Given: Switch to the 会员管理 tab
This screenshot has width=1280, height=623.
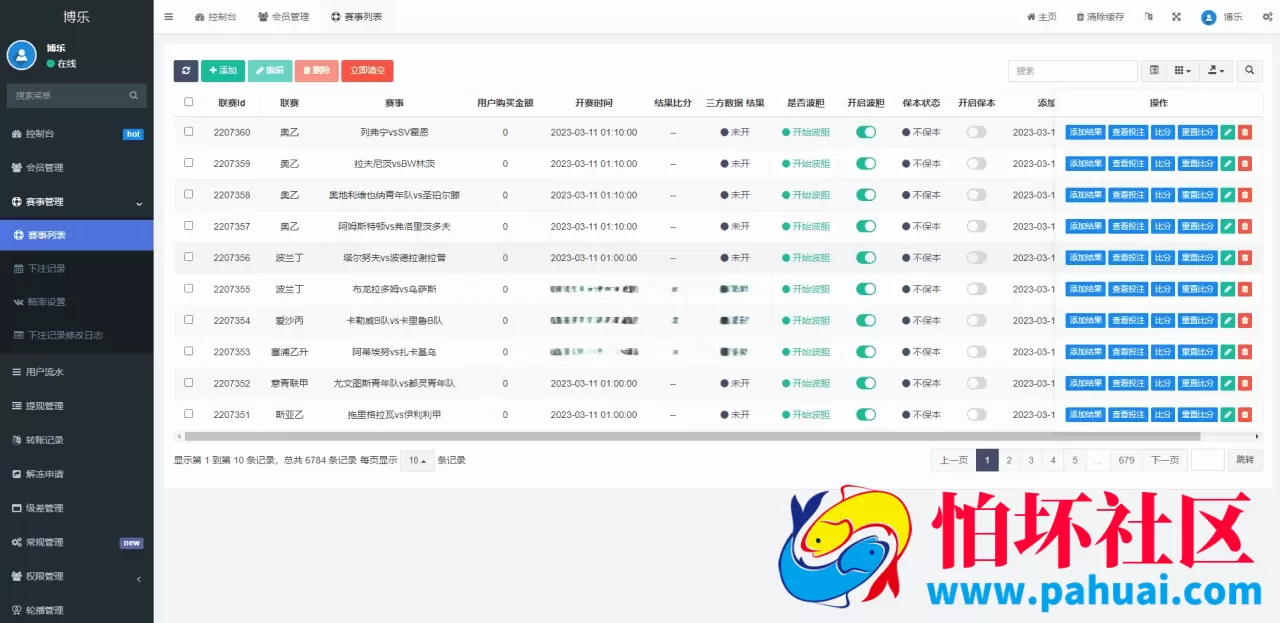Looking at the screenshot, I should click(283, 17).
